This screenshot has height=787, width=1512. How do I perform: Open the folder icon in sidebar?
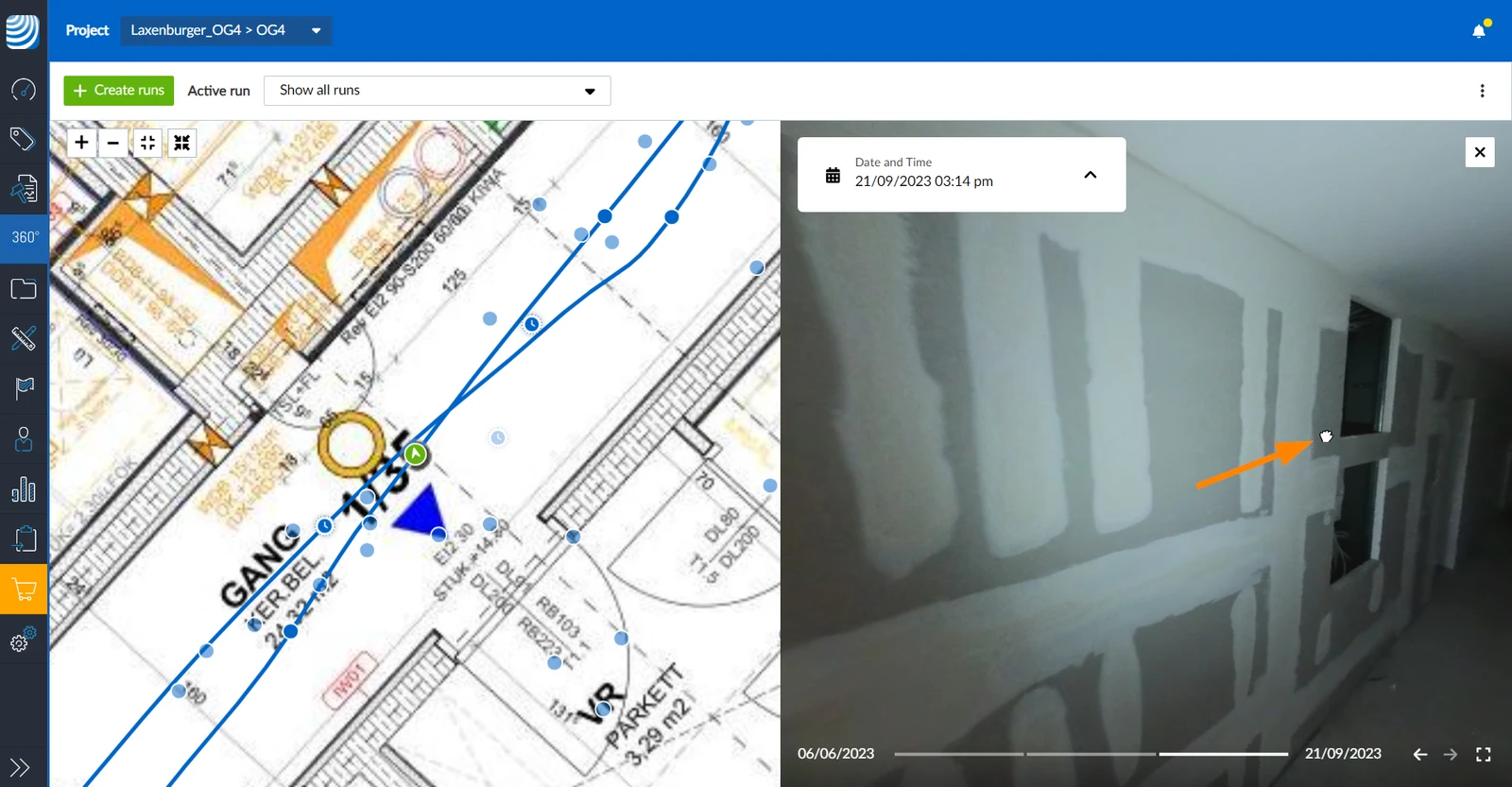coord(24,288)
